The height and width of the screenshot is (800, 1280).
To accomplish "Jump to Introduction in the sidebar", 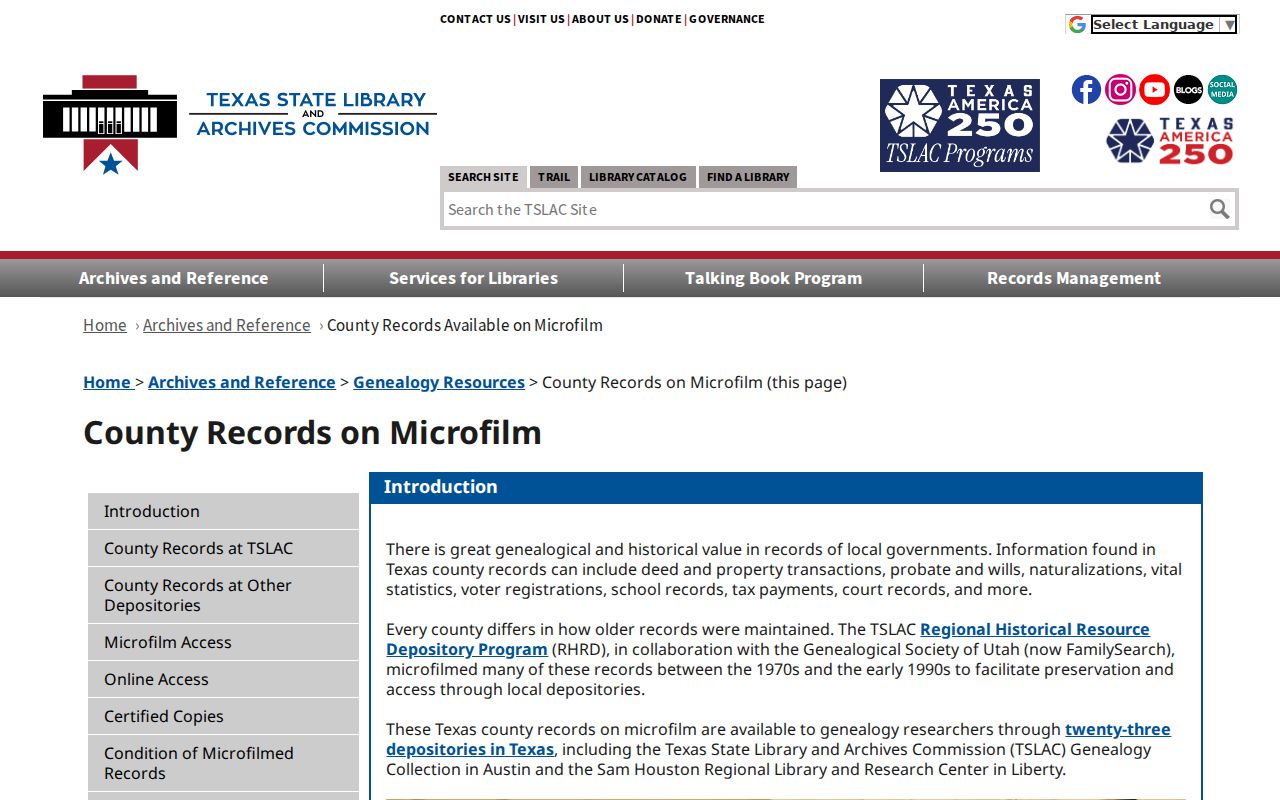I will coord(223,511).
